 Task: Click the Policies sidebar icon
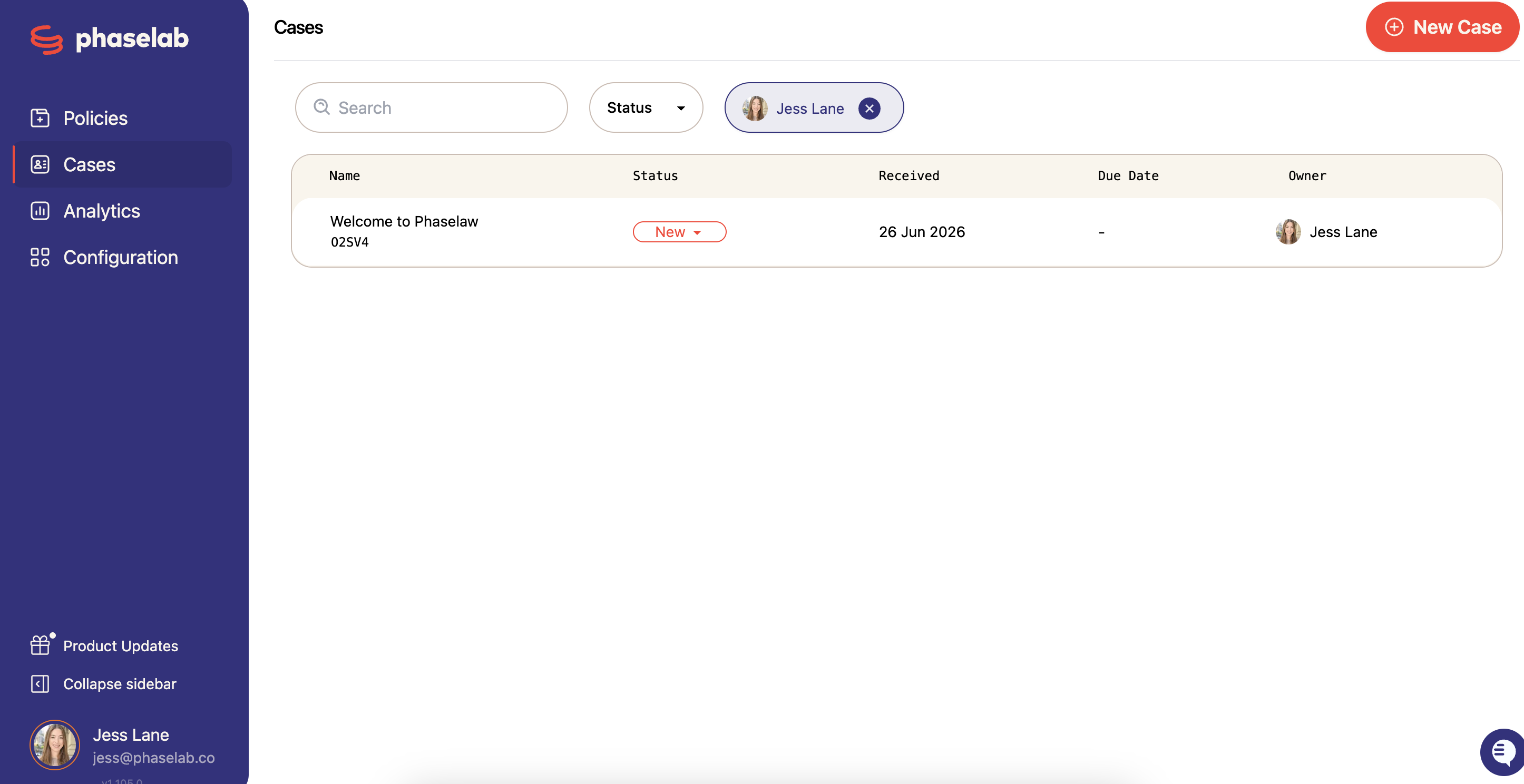click(40, 117)
